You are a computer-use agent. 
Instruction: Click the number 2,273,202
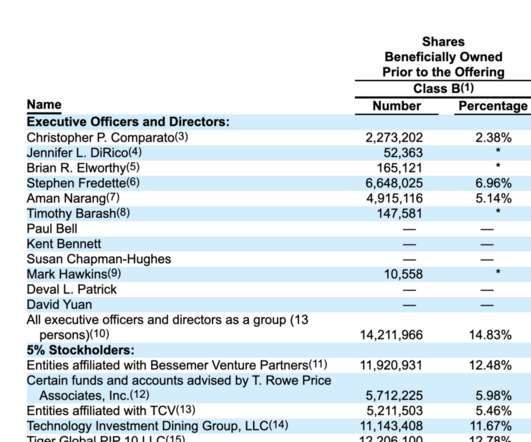394,138
